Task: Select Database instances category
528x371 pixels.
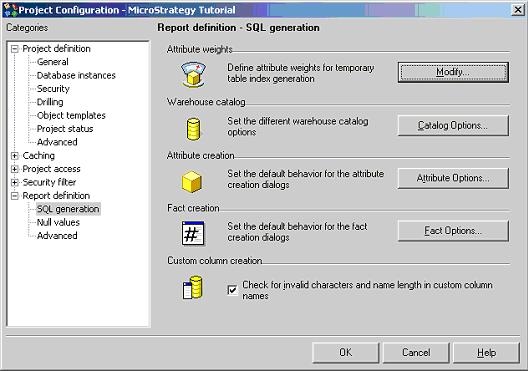Action: [x=76, y=75]
